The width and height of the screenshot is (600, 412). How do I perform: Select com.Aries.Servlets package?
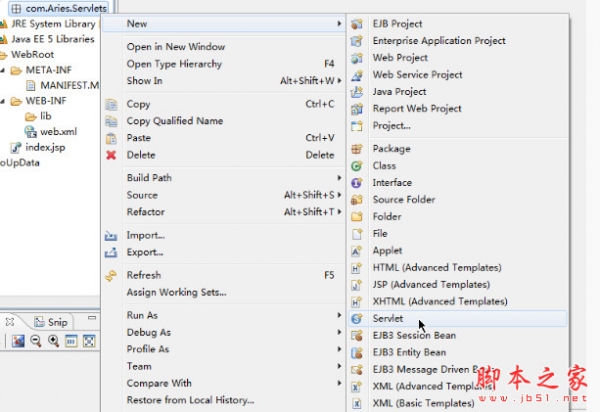(x=59, y=8)
